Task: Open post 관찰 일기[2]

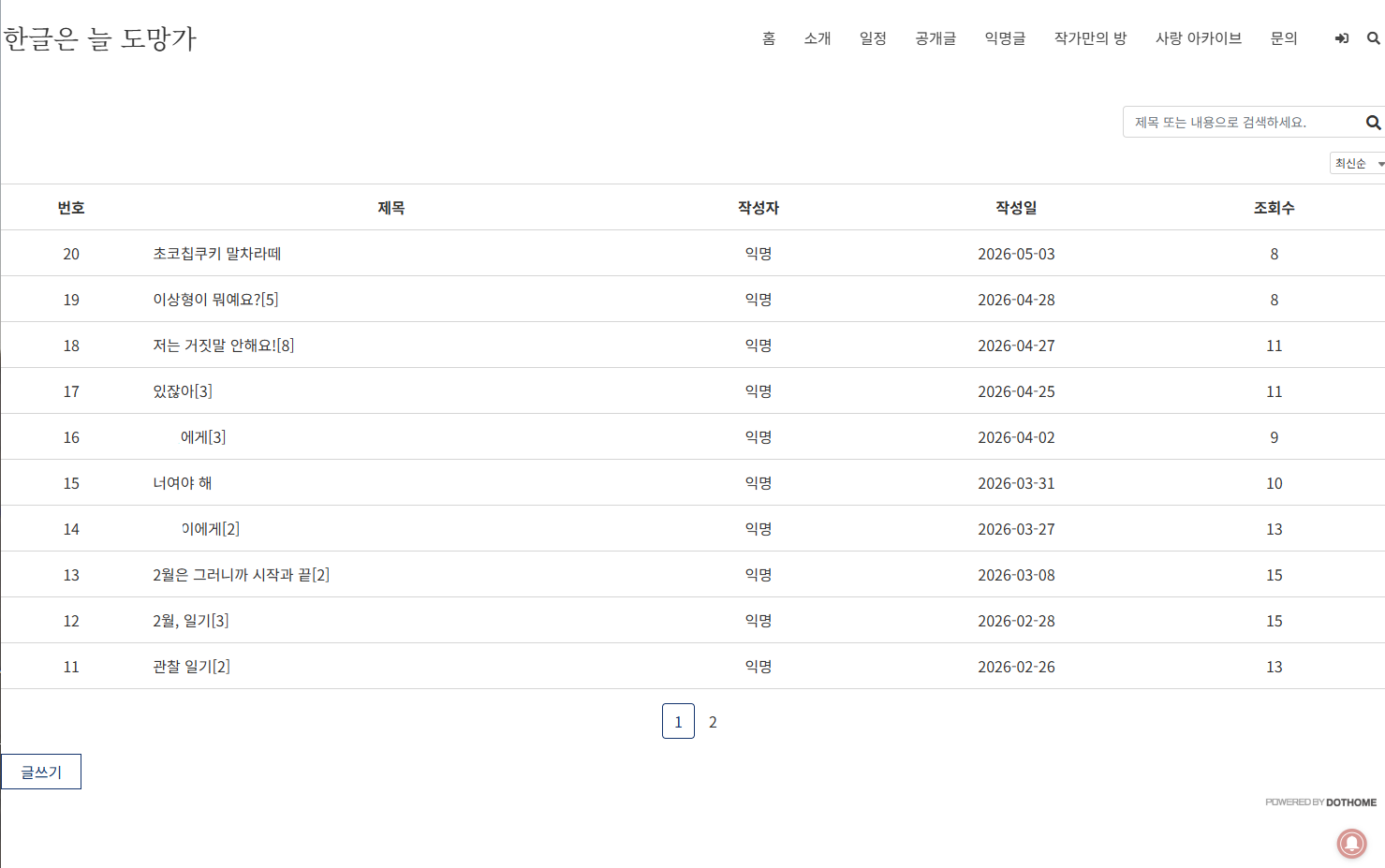Action: coord(192,667)
